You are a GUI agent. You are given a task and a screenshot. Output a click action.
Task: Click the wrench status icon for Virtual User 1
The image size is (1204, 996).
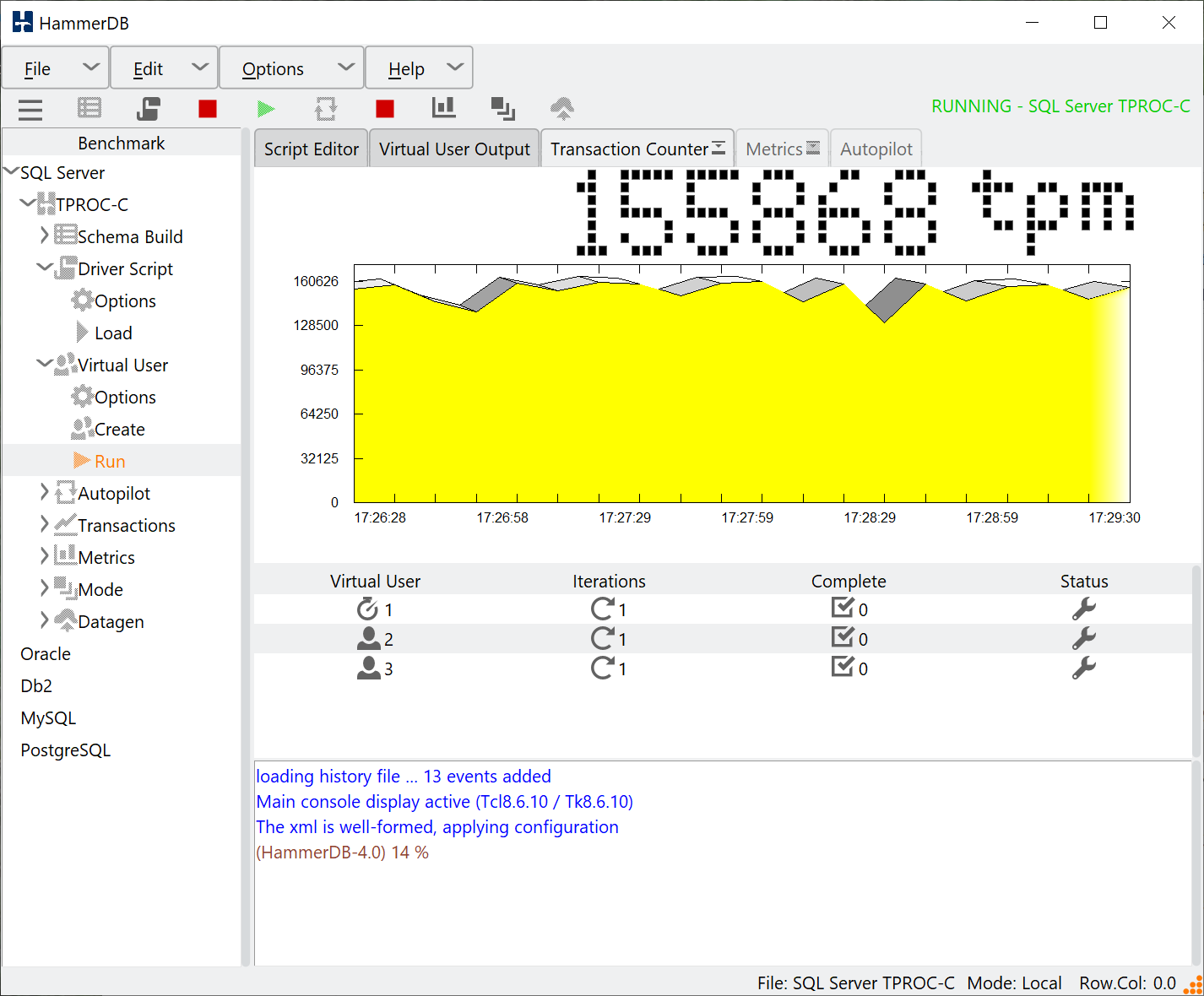[x=1084, y=609]
